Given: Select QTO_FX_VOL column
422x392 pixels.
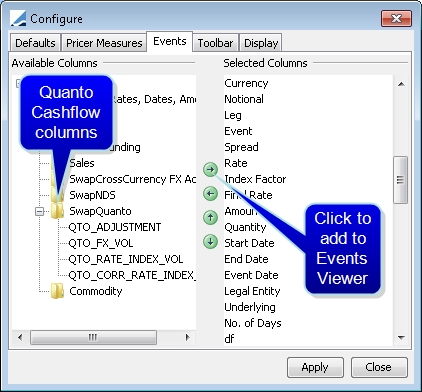Looking at the screenshot, I should [101, 243].
